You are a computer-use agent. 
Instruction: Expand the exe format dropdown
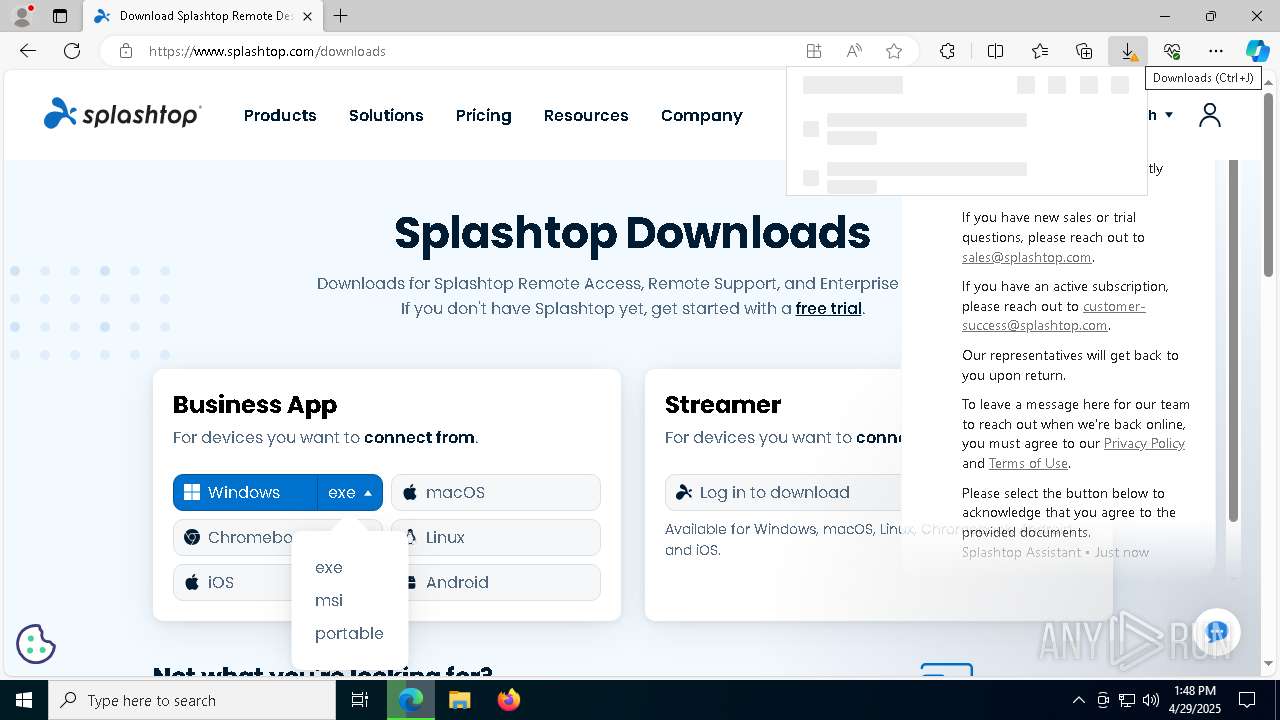(x=350, y=492)
